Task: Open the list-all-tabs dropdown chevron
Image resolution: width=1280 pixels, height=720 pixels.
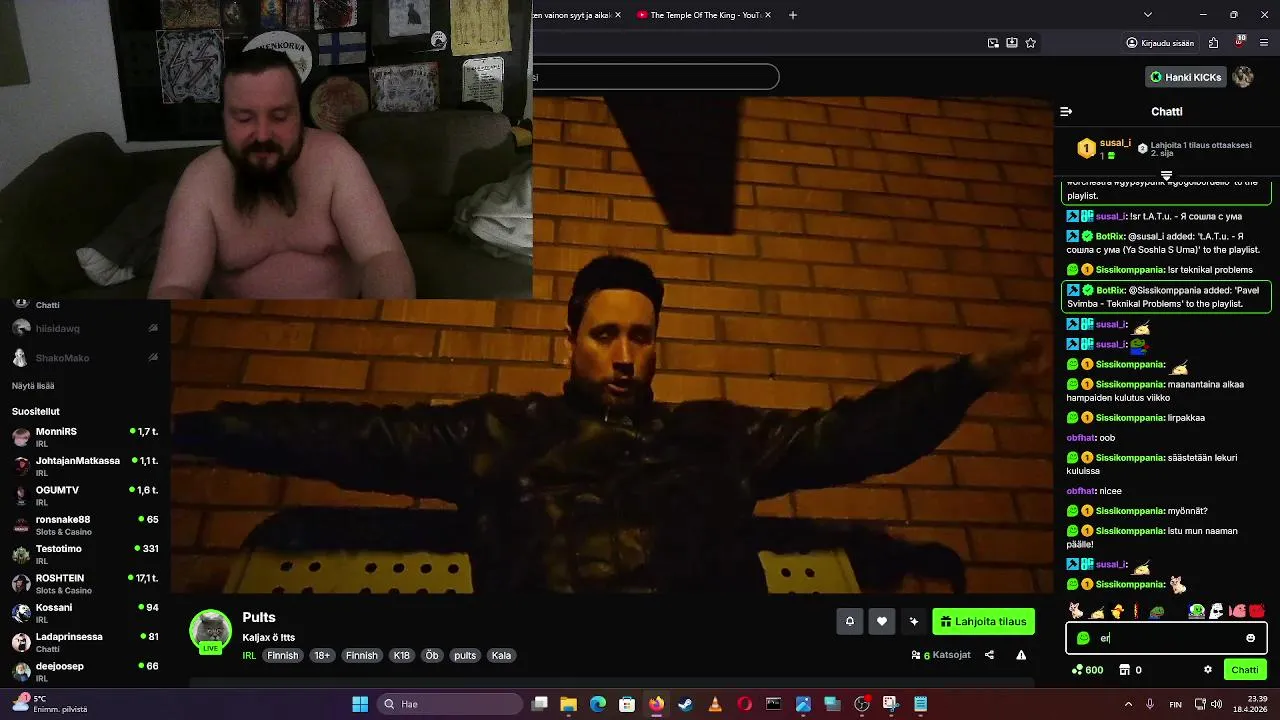Action: click(x=1147, y=15)
